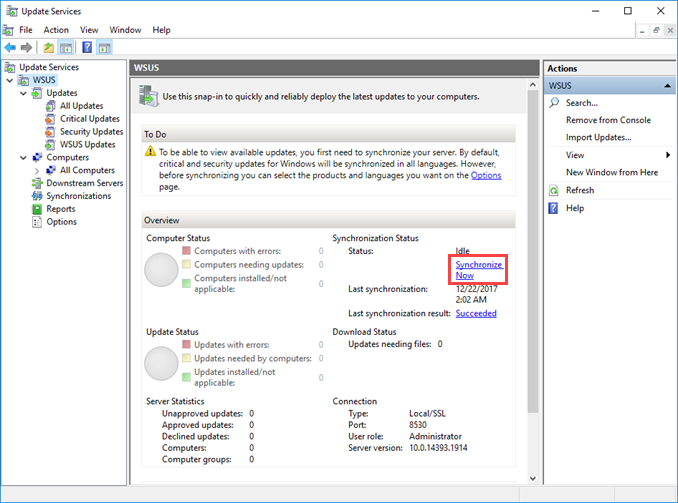This screenshot has height=503, width=678.
Task: Click the Options node icon
Action: coord(37,222)
